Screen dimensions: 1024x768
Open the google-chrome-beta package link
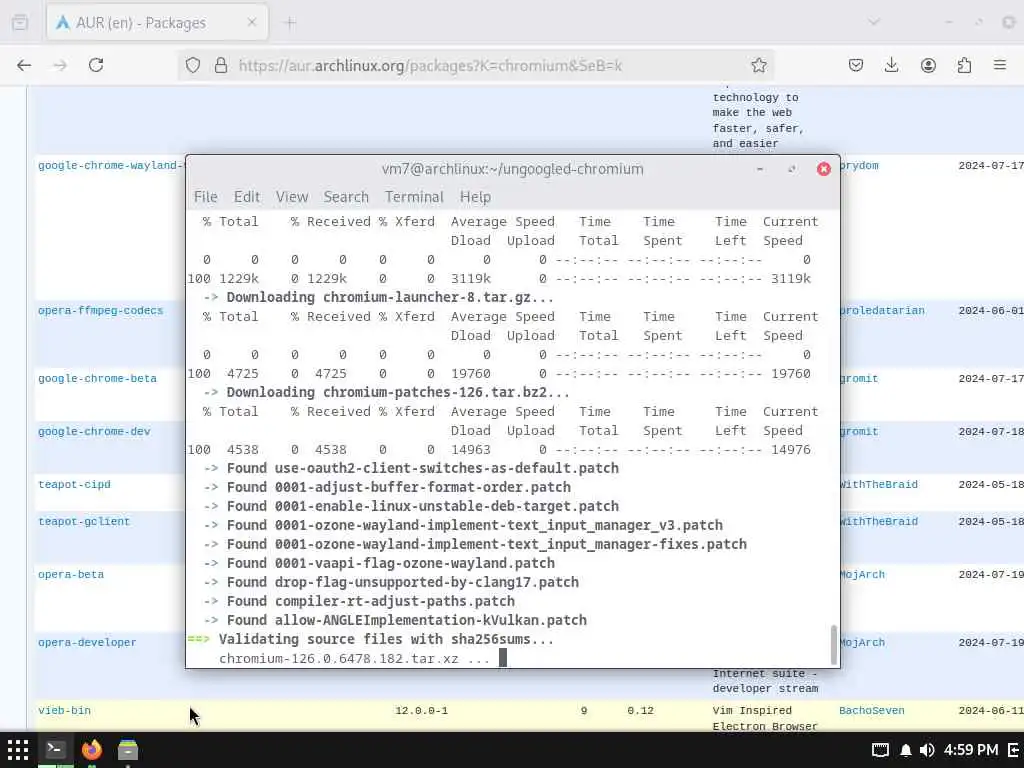coord(97,379)
